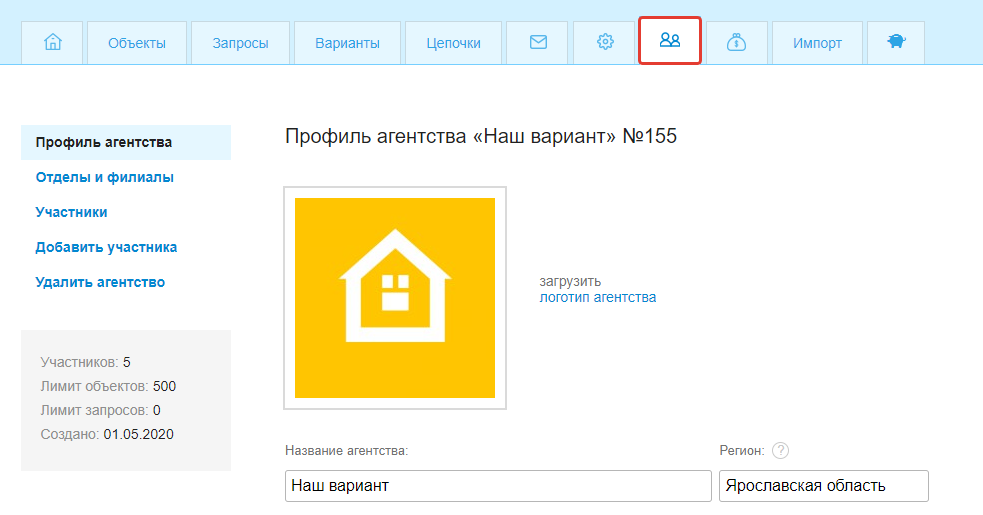Open the mail envelope tab
The height and width of the screenshot is (515, 983).
538,43
